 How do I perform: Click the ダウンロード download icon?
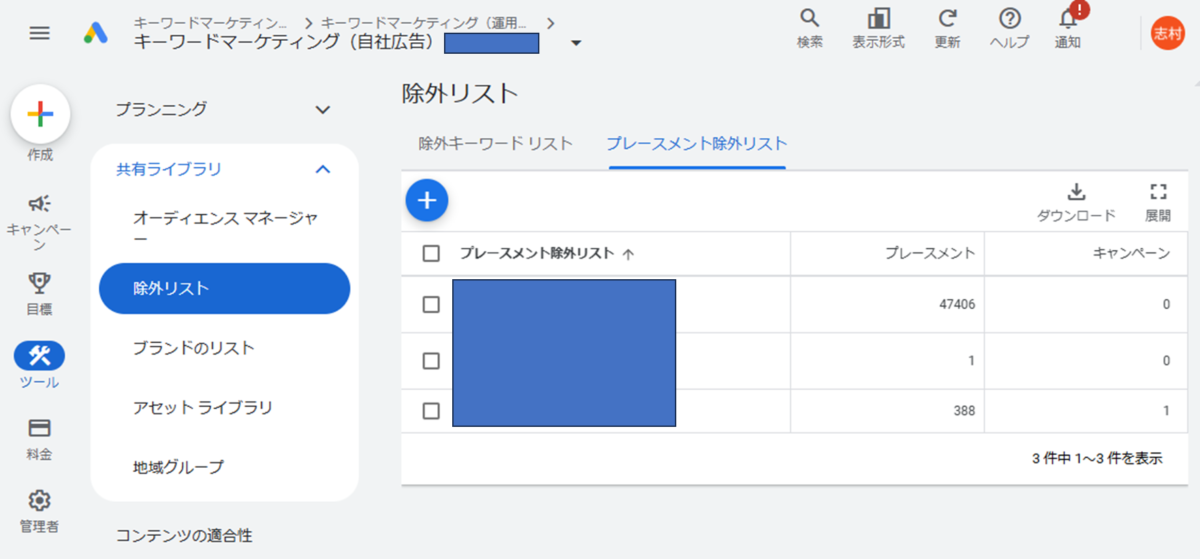click(x=1076, y=192)
